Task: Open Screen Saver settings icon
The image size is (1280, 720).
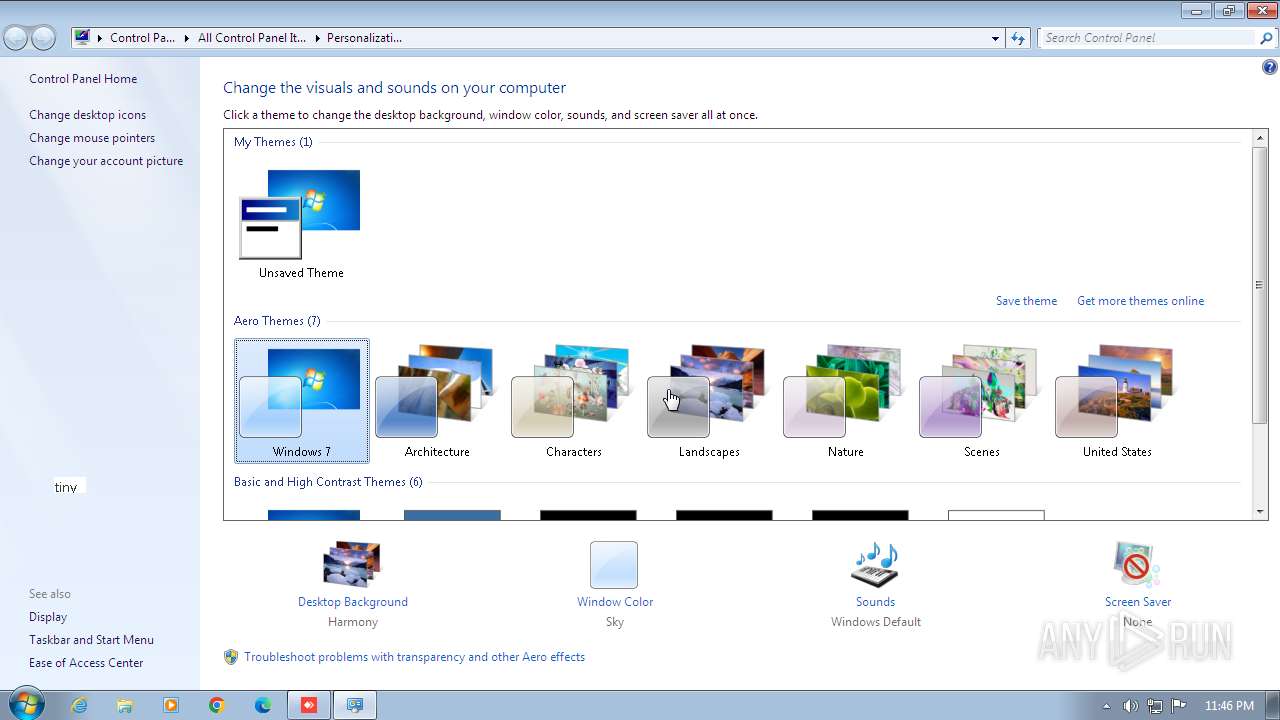Action: [x=1137, y=565]
